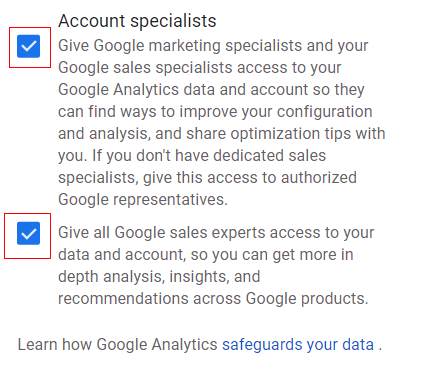Uncheck the Google marketing specialists access checkbox
The image size is (422, 367).
(x=29, y=46)
